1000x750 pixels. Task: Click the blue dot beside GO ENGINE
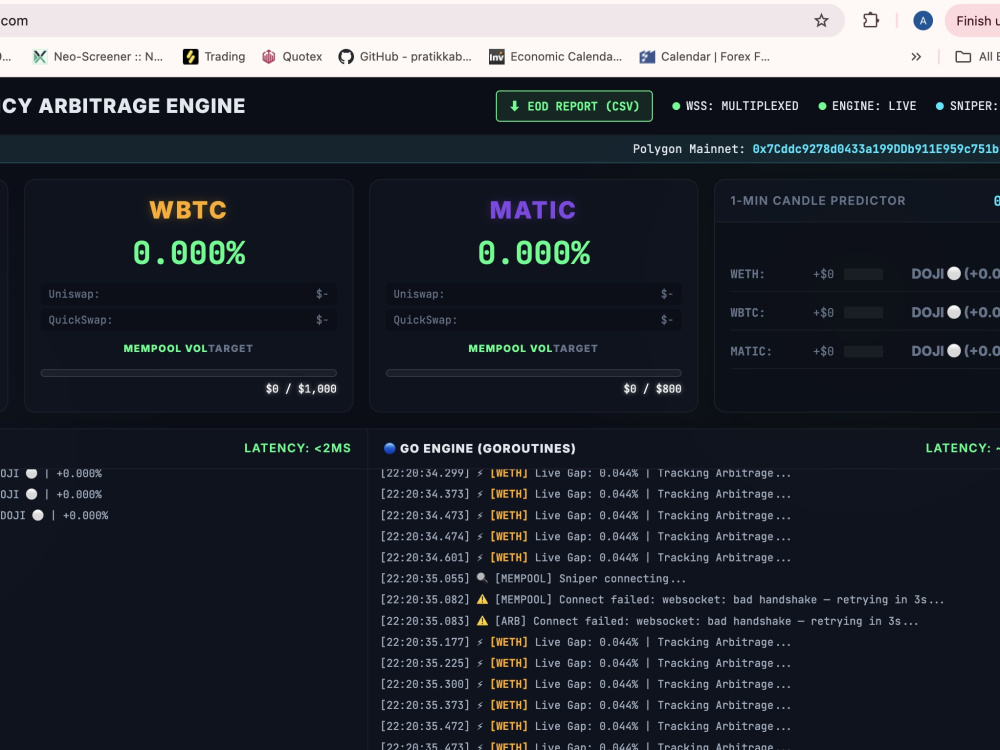(389, 448)
